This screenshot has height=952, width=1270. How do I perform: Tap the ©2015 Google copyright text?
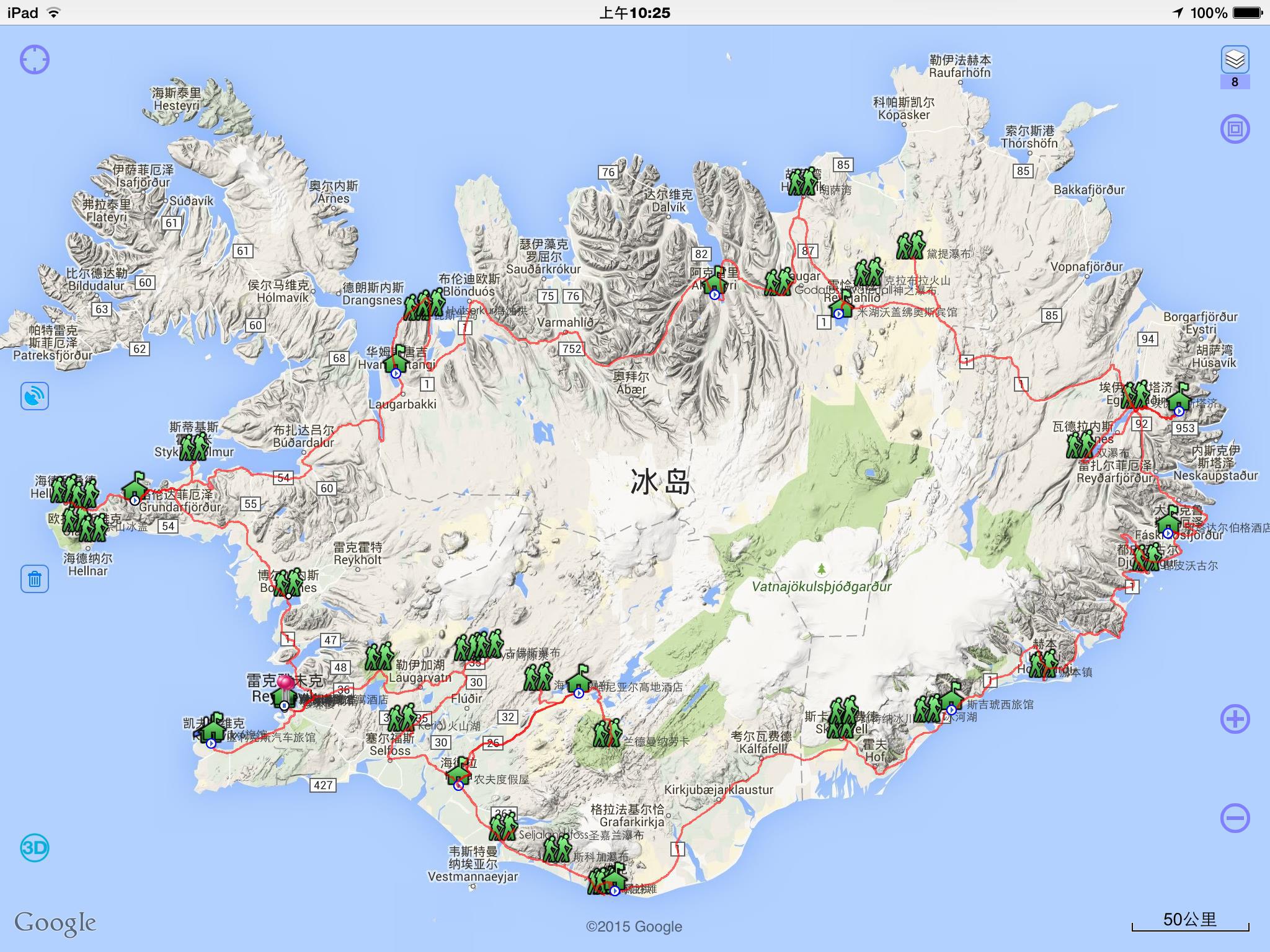(634, 927)
